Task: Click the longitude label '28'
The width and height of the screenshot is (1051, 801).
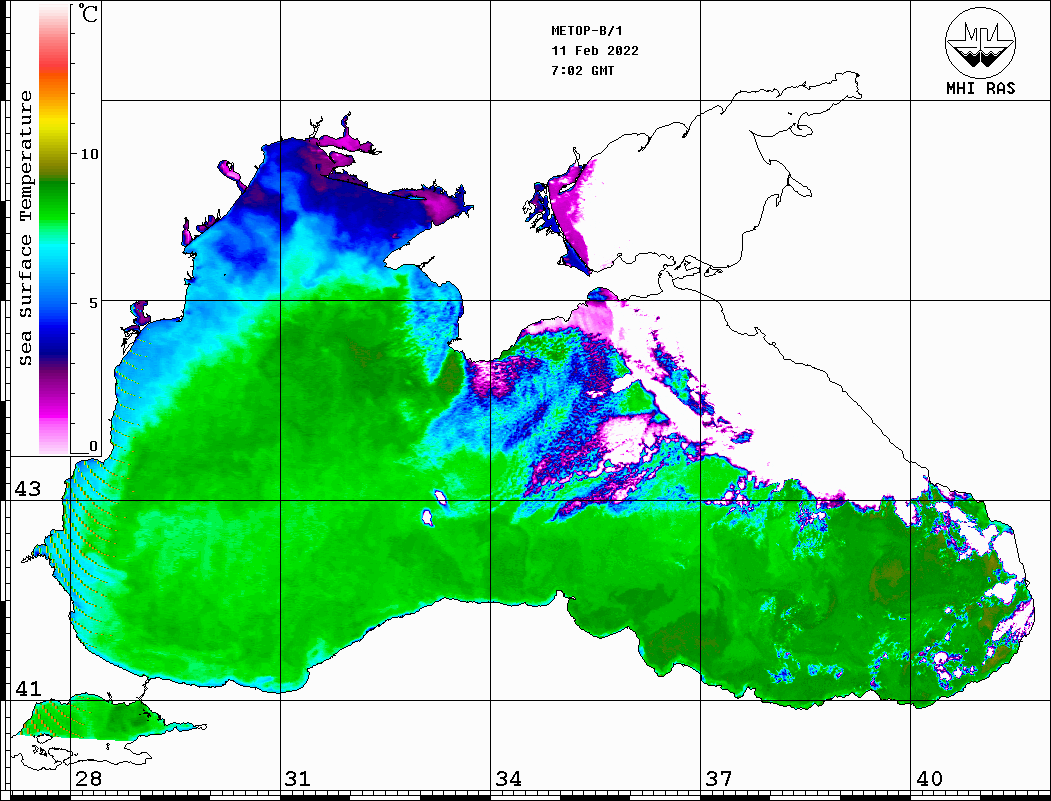Action: click(x=88, y=779)
